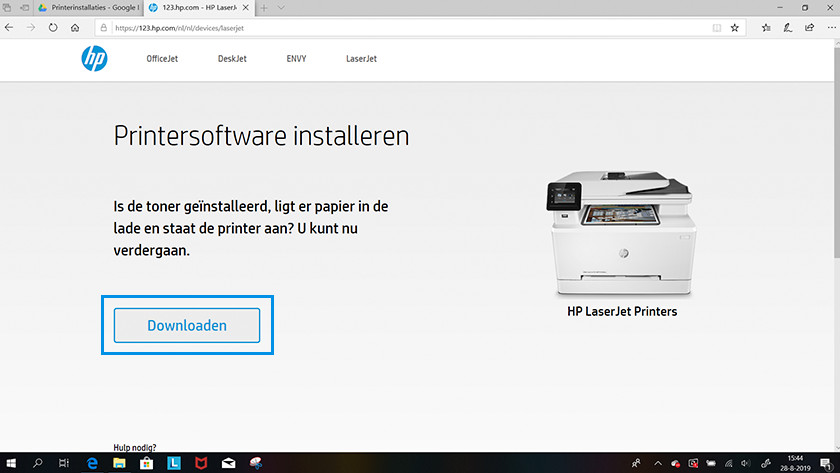Open the OfficeJet menu item
This screenshot has width=840, height=473.
[x=163, y=59]
